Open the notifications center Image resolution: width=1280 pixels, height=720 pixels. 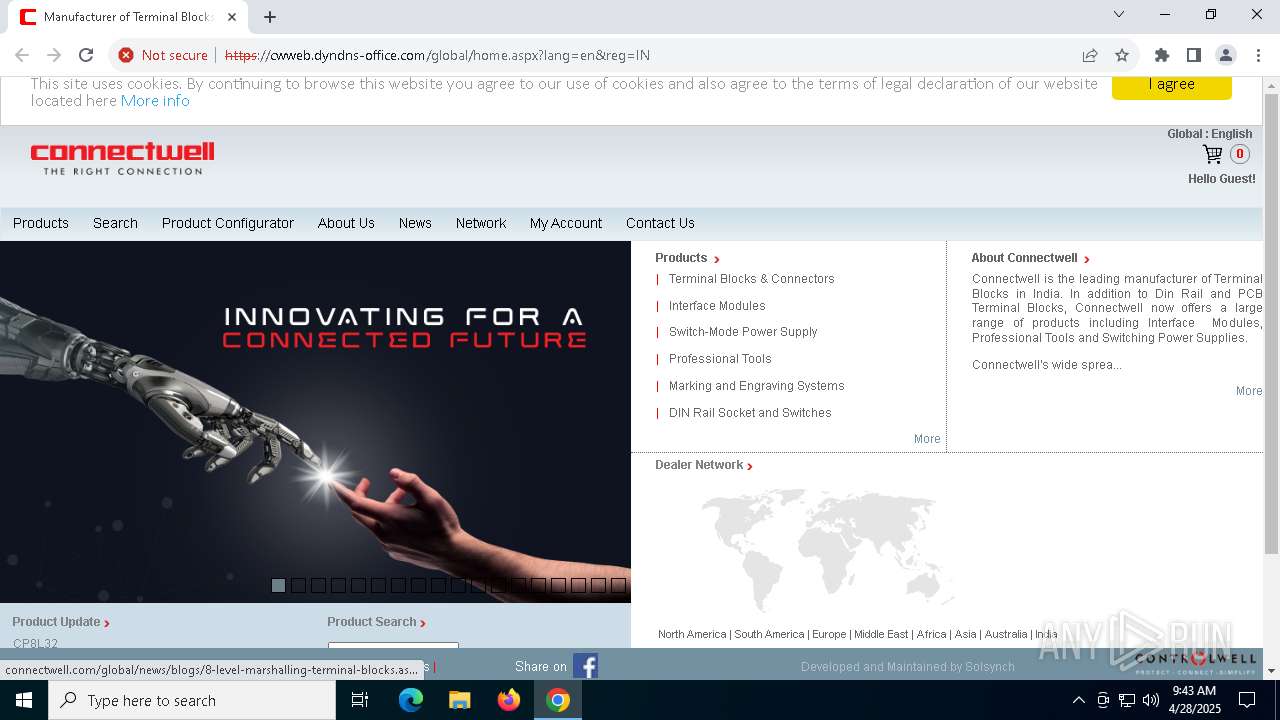coord(1247,700)
